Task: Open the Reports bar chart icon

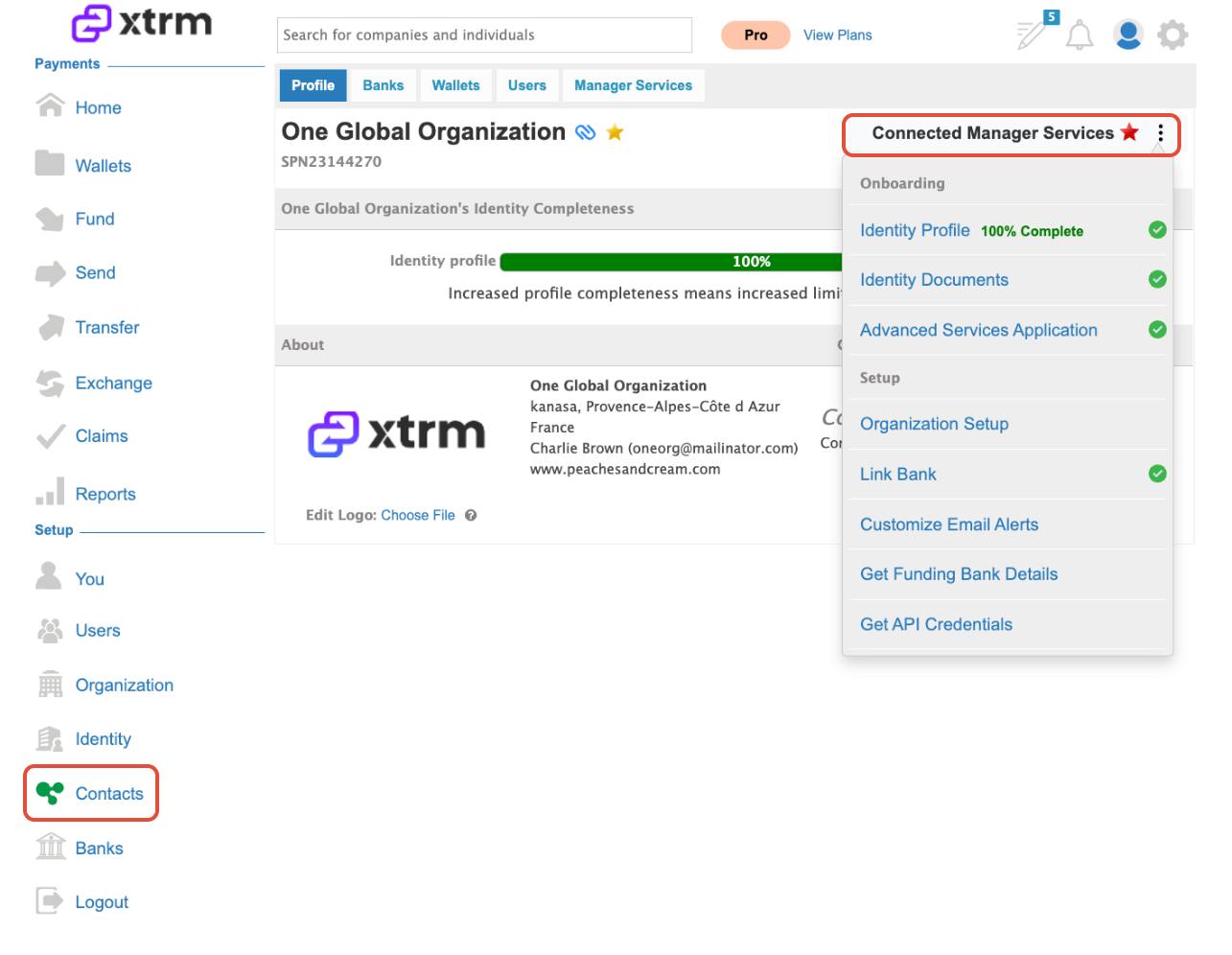Action: [50, 491]
